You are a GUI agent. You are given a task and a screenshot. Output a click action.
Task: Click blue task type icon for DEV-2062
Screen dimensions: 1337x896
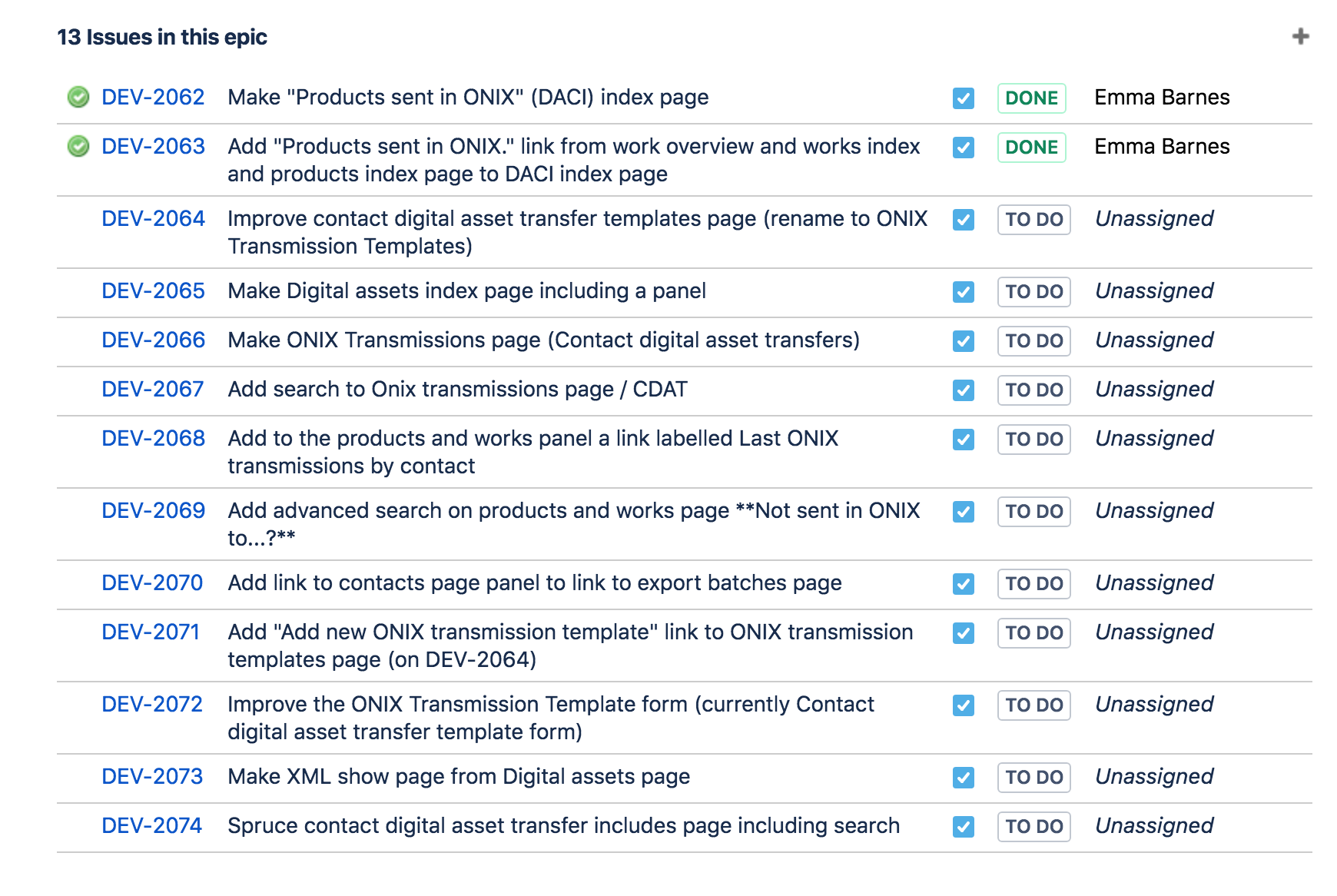[963, 98]
